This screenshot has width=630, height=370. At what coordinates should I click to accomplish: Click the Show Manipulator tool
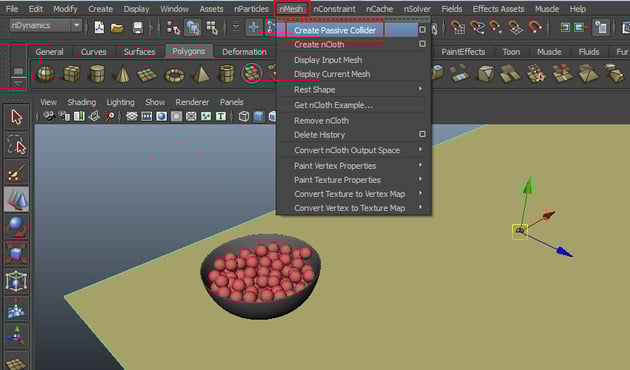coord(16,335)
